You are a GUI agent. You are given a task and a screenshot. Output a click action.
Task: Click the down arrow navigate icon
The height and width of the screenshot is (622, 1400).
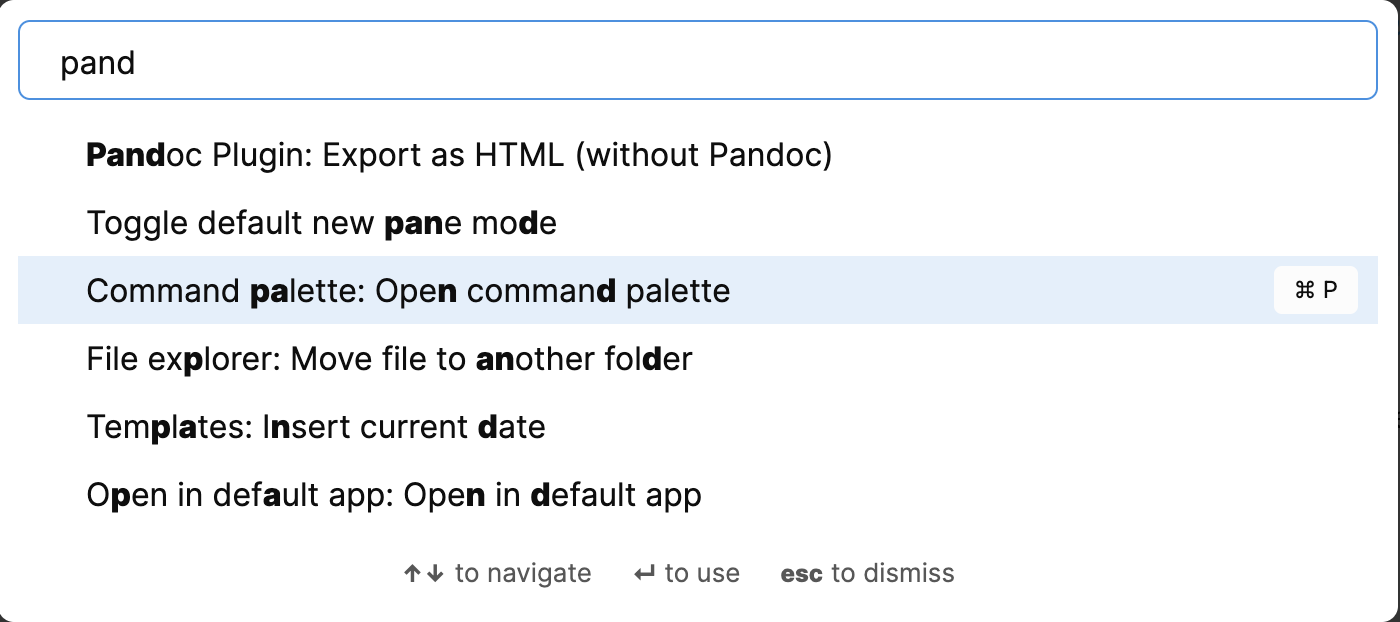435,574
